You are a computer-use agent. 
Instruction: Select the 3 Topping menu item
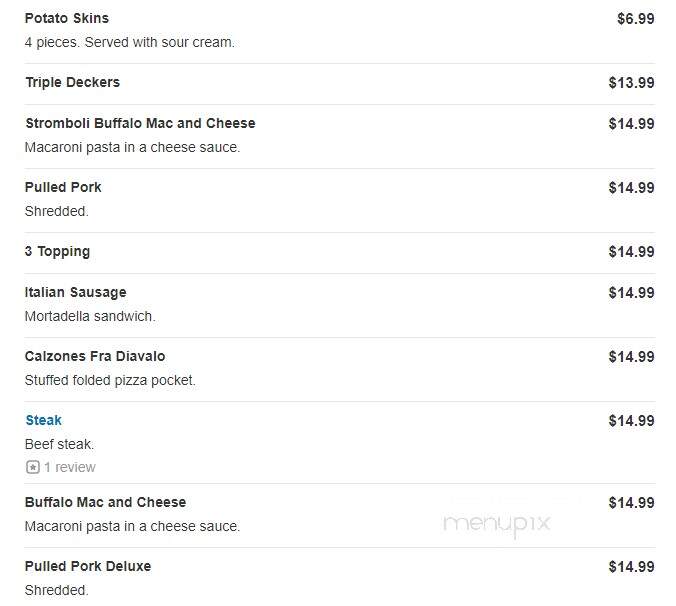coord(57,251)
